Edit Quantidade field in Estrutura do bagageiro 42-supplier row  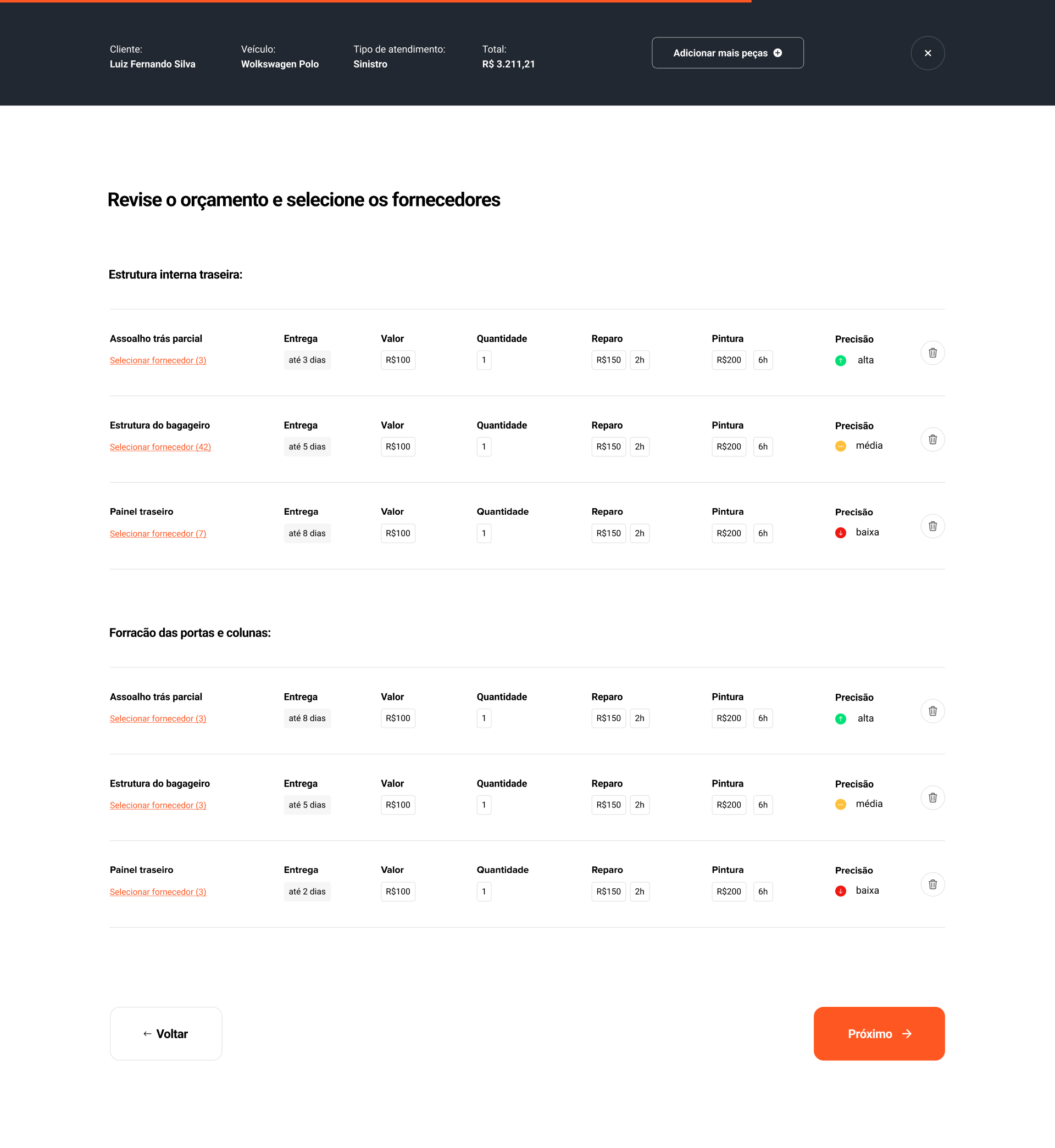[x=484, y=447]
